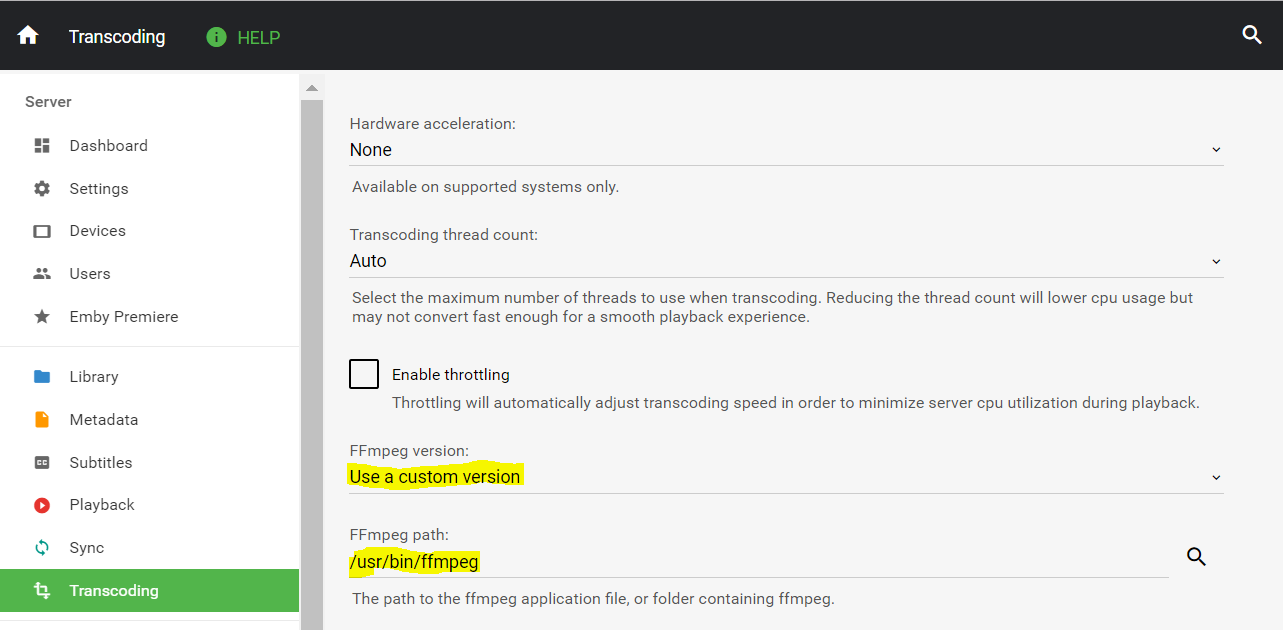
Task: Click the green Sync arrows icon
Action: tap(42, 548)
